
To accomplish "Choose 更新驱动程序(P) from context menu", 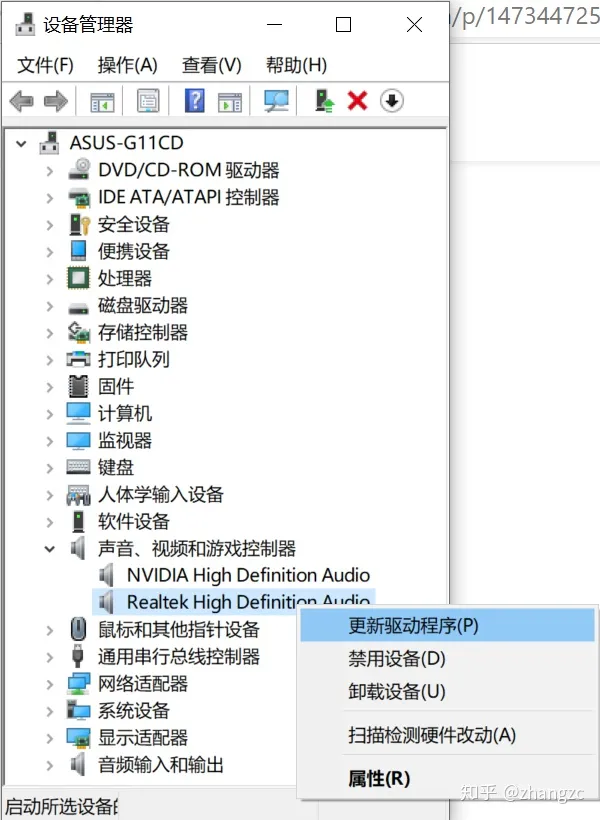I will click(x=413, y=626).
